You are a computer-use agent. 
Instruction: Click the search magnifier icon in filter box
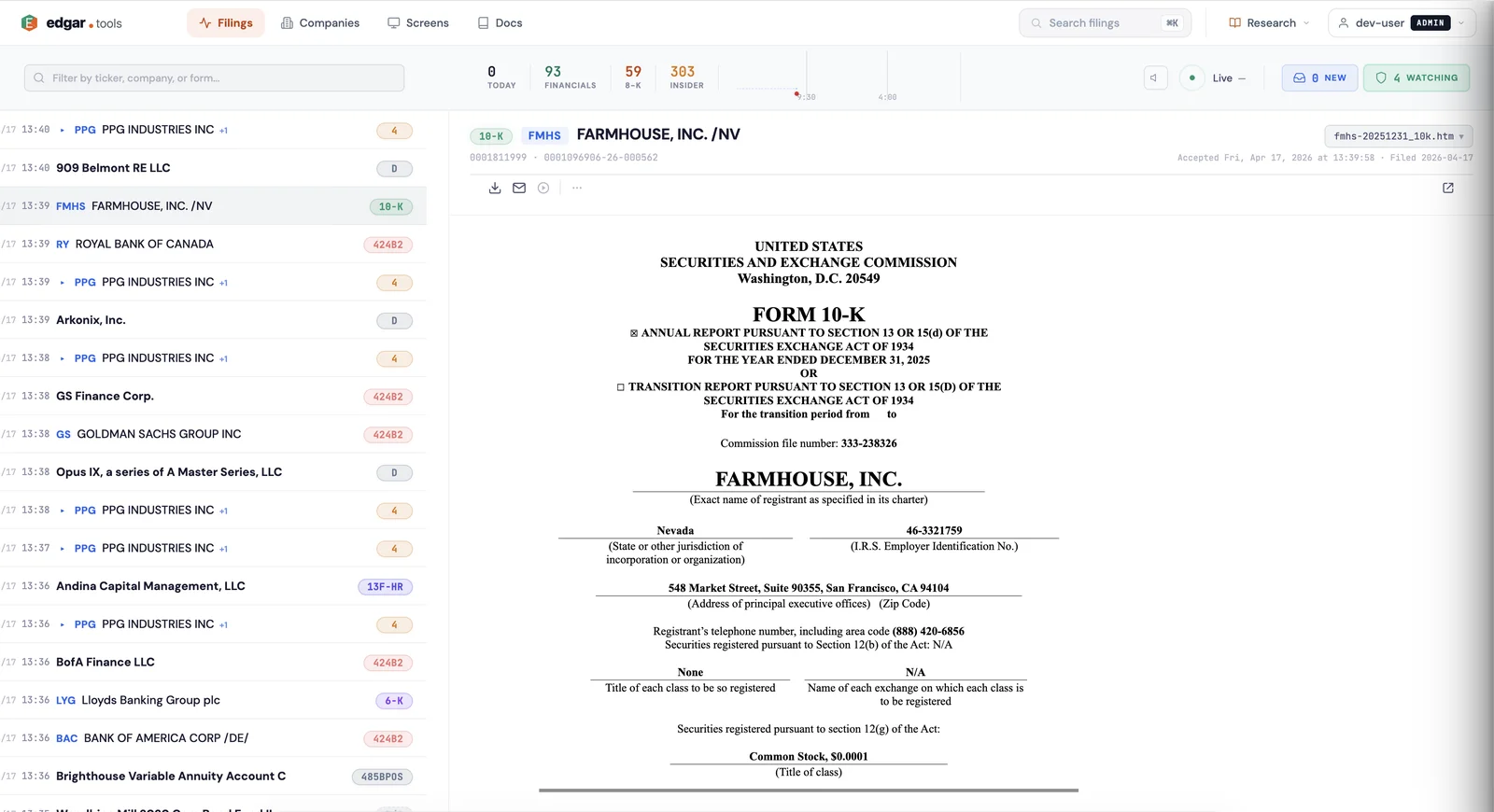coord(39,78)
